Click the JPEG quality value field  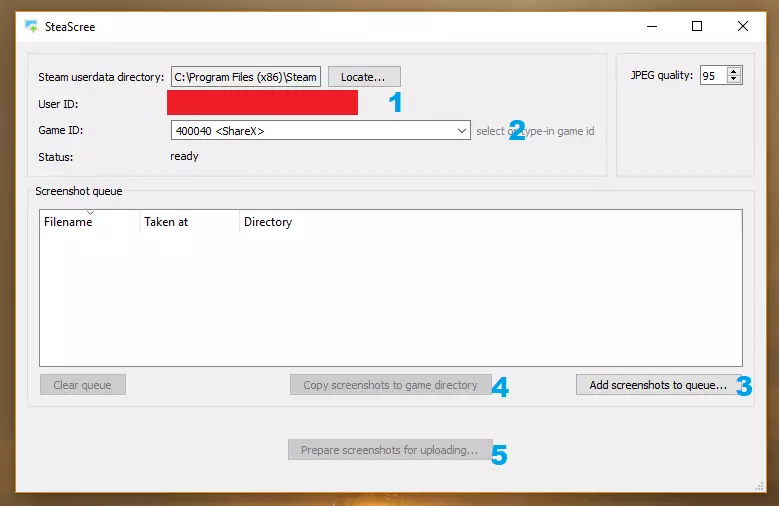click(x=713, y=76)
